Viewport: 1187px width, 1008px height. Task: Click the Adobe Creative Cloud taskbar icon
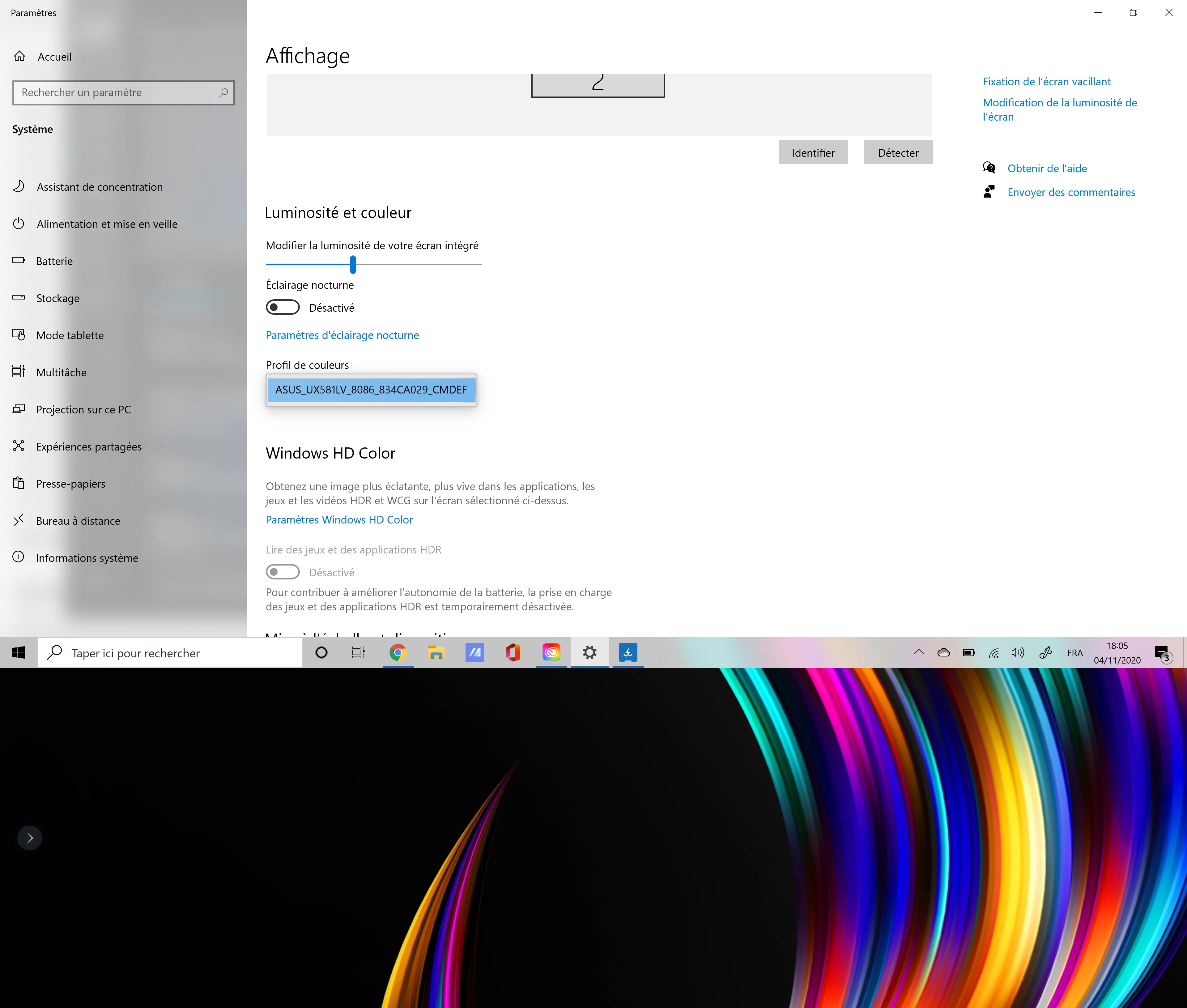(x=551, y=652)
